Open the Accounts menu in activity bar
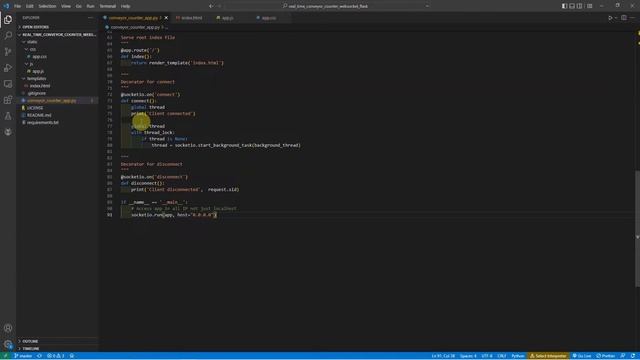Screen dimensions: 640x360 [8, 328]
